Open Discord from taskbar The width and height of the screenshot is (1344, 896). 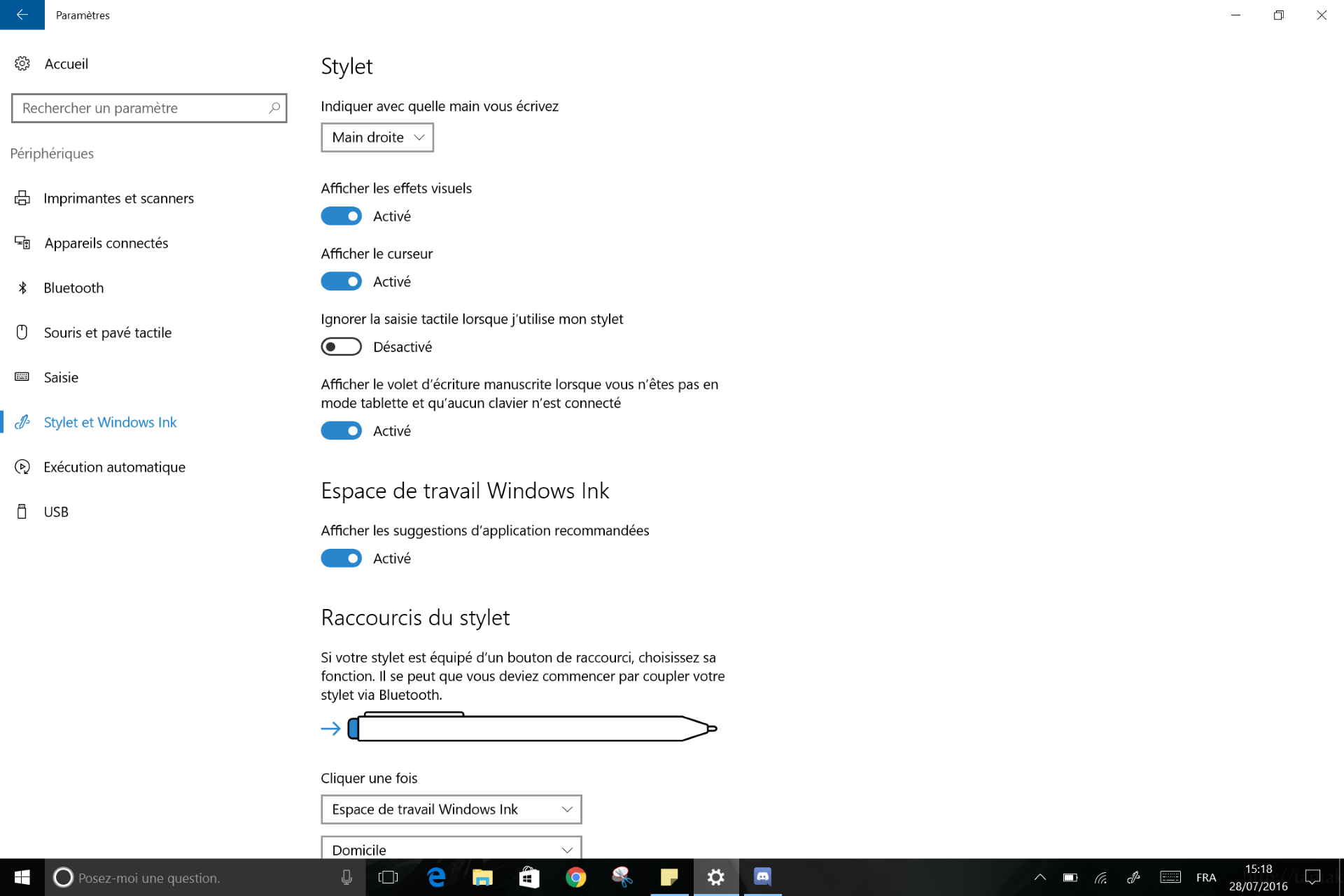tap(762, 877)
